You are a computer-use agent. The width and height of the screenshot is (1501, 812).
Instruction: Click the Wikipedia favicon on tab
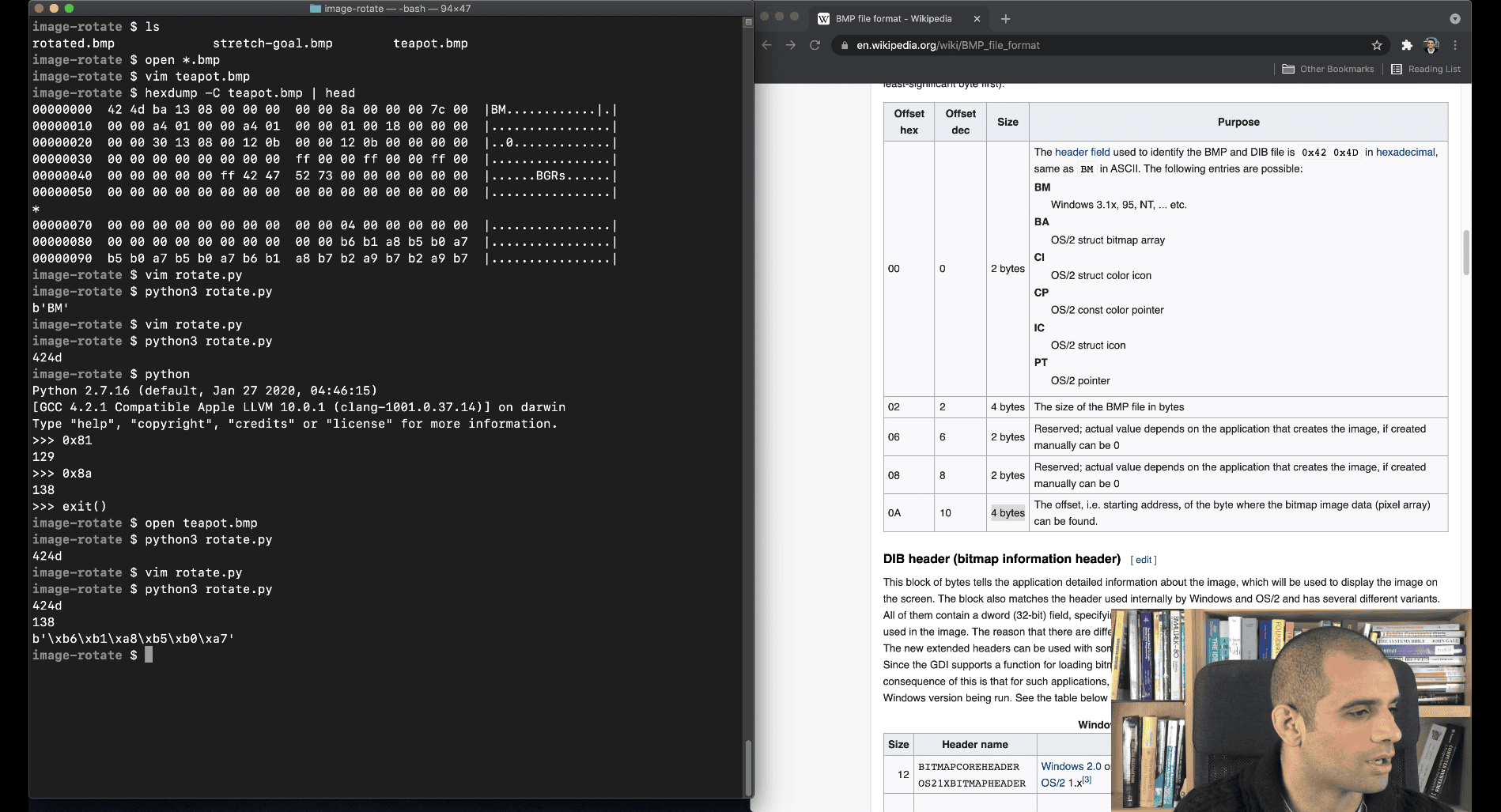click(823, 19)
